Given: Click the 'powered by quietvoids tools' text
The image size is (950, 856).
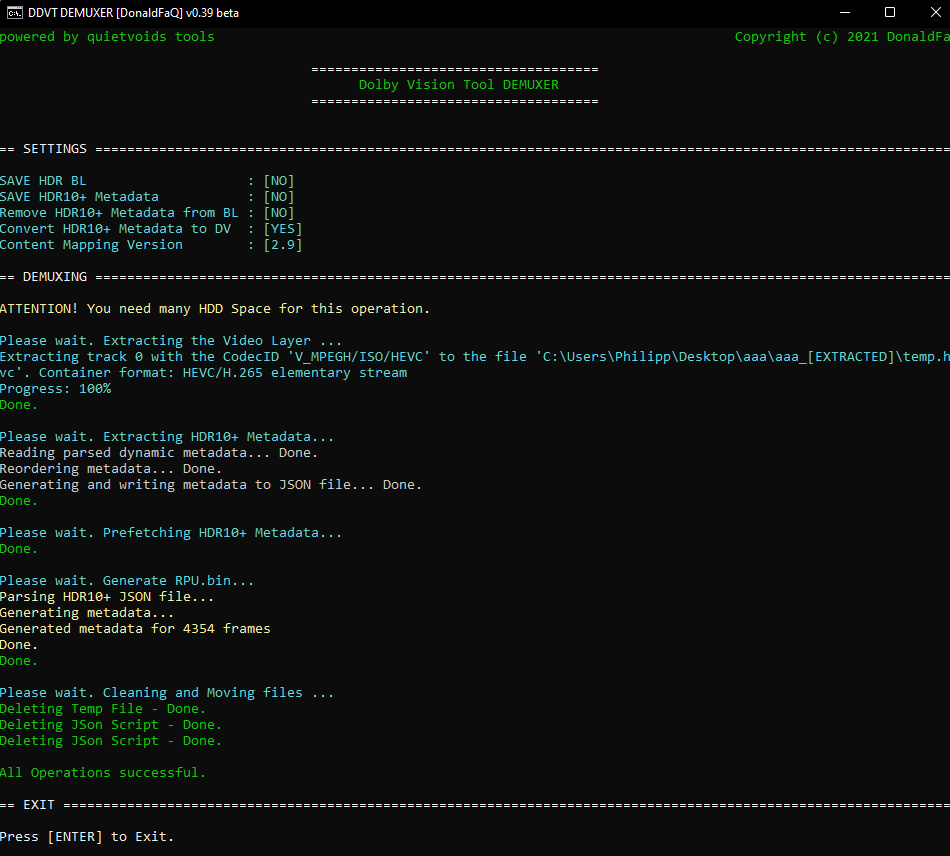Looking at the screenshot, I should coord(107,37).
